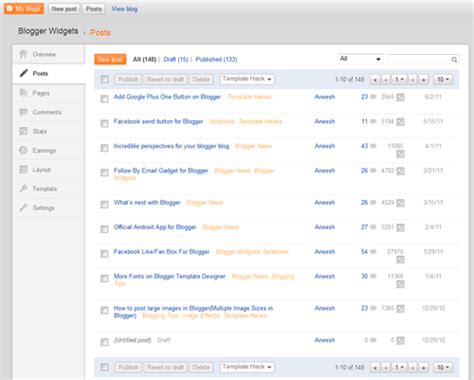Viewport: 474px width, 380px height.
Task: Click the Stats chart icon in sidebar
Action: click(x=23, y=131)
